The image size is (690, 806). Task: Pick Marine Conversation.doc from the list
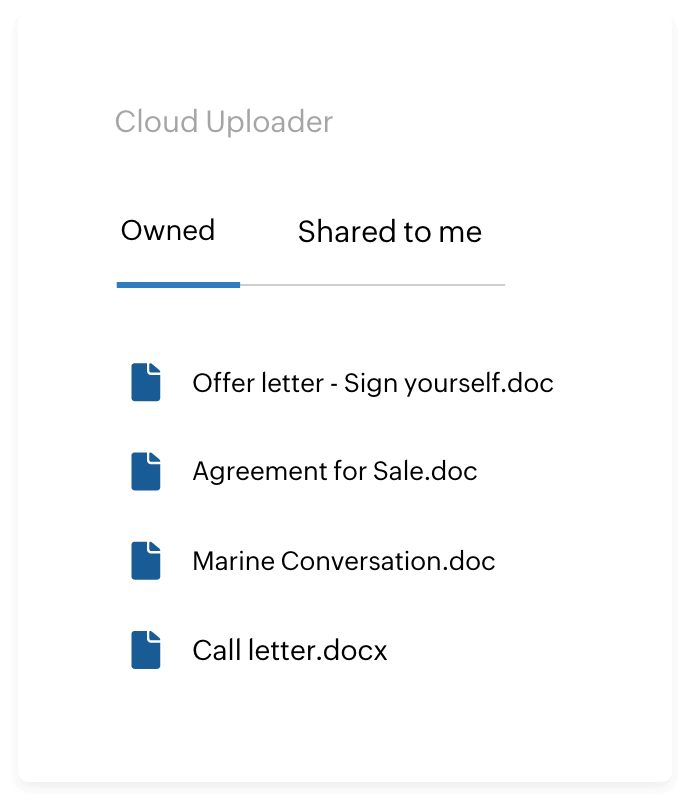coord(343,561)
